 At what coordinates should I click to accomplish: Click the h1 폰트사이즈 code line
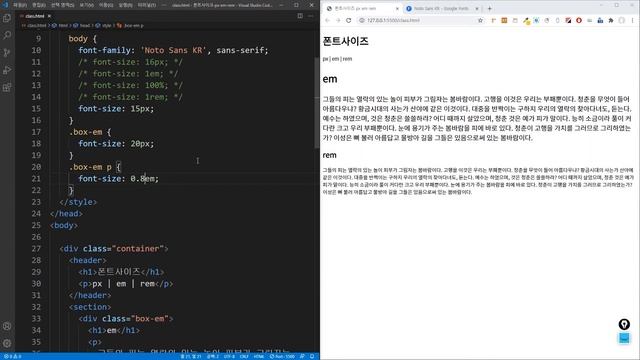coord(121,272)
